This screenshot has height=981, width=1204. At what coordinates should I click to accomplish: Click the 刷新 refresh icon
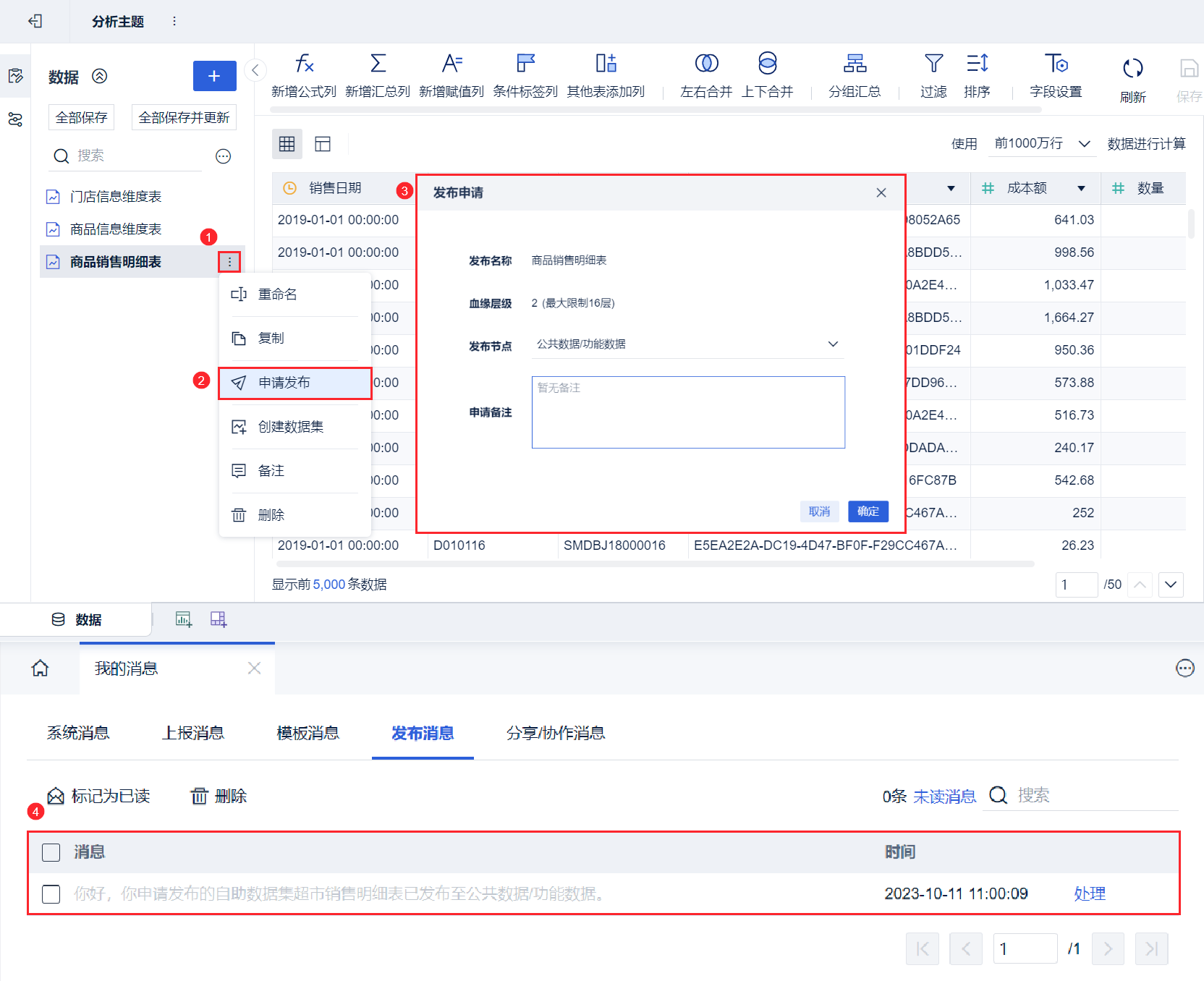click(x=1132, y=68)
